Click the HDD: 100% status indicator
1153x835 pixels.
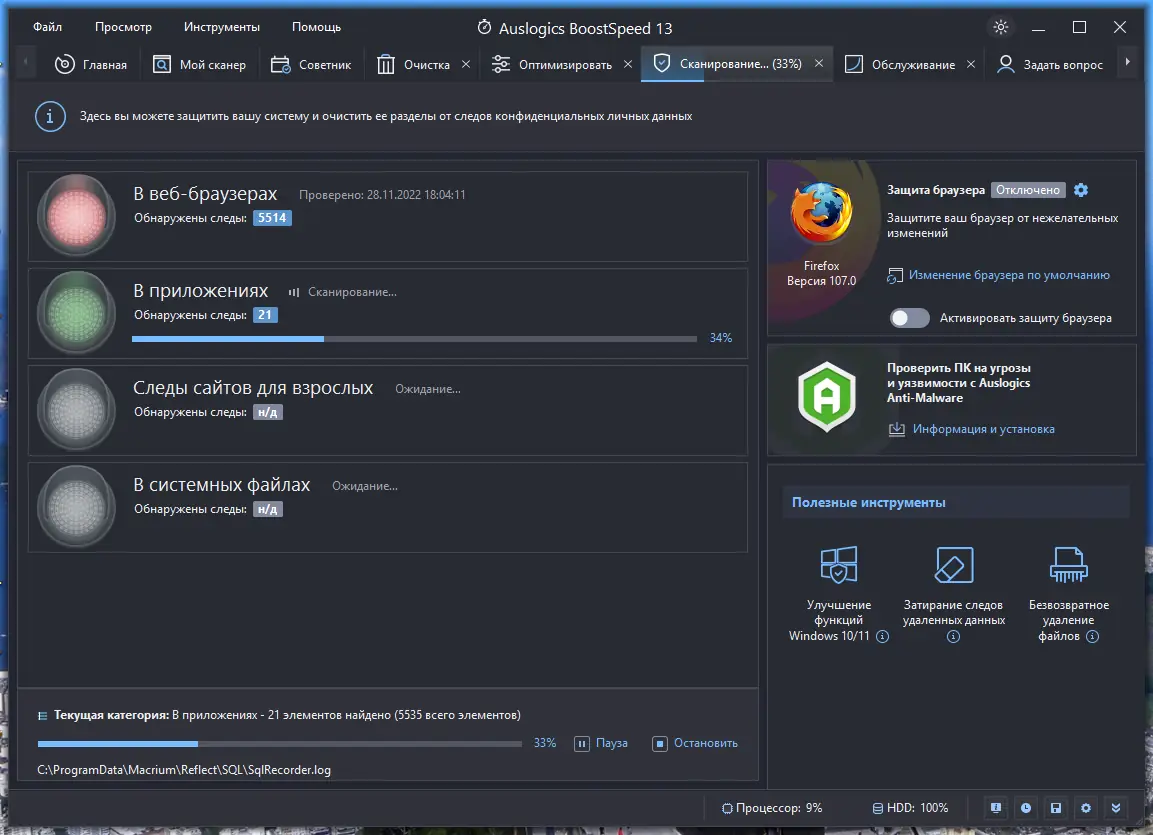tap(910, 808)
